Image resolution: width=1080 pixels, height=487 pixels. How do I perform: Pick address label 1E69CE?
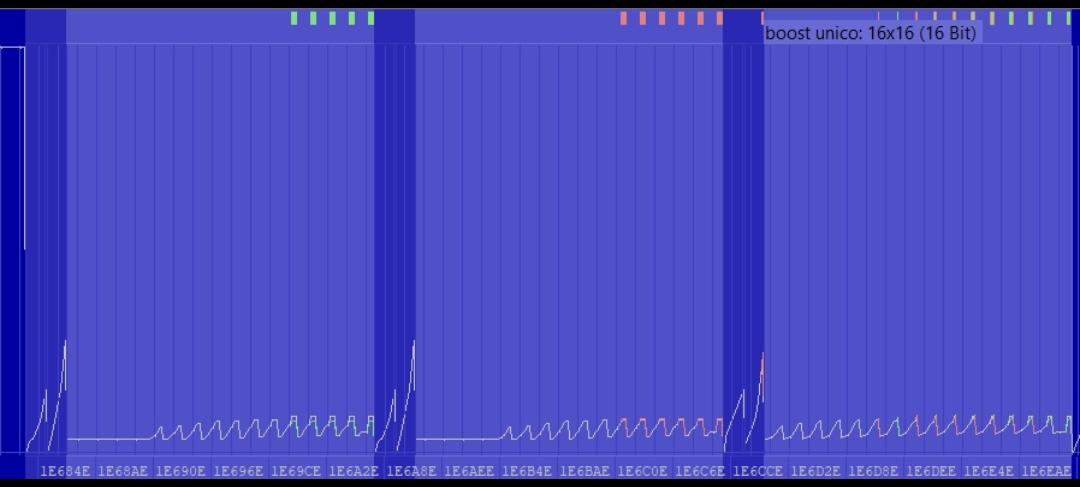pyautogui.click(x=296, y=471)
